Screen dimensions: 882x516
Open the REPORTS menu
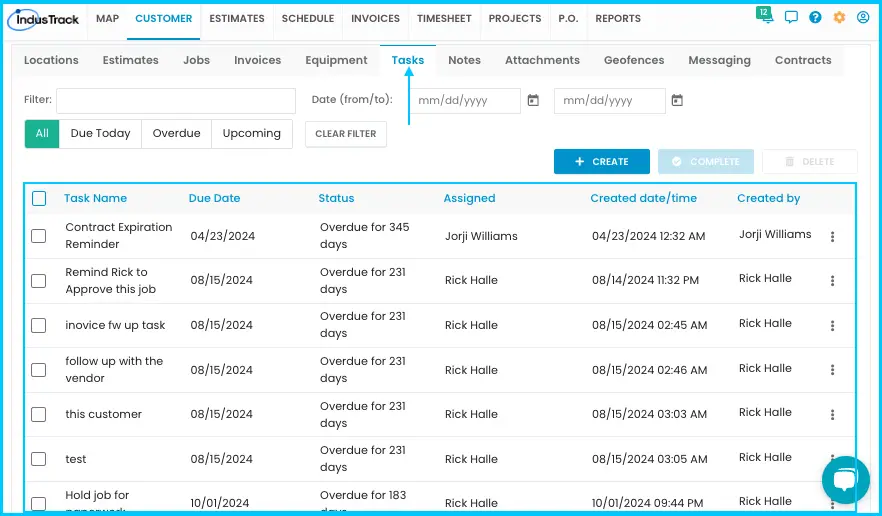click(x=618, y=19)
